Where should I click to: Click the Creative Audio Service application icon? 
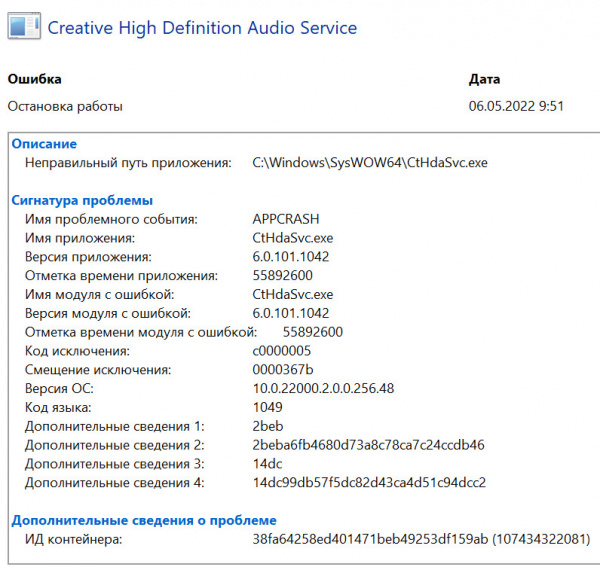tap(25, 27)
